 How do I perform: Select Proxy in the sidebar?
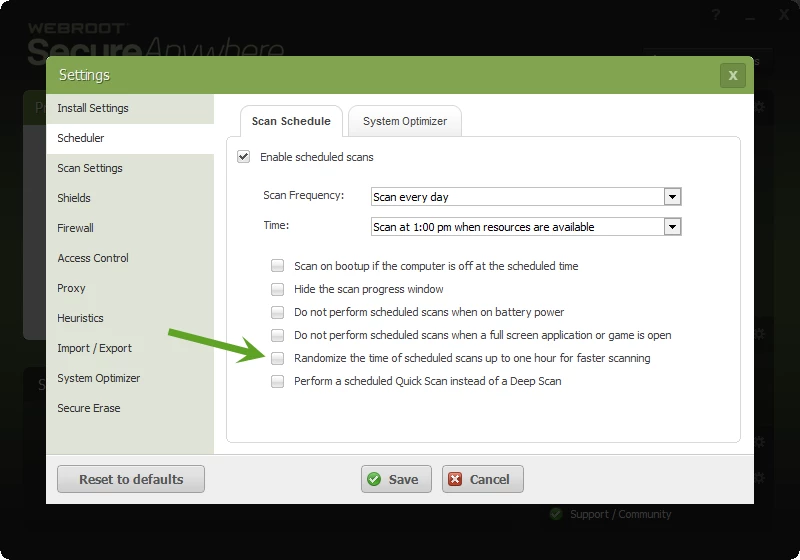coord(130,288)
